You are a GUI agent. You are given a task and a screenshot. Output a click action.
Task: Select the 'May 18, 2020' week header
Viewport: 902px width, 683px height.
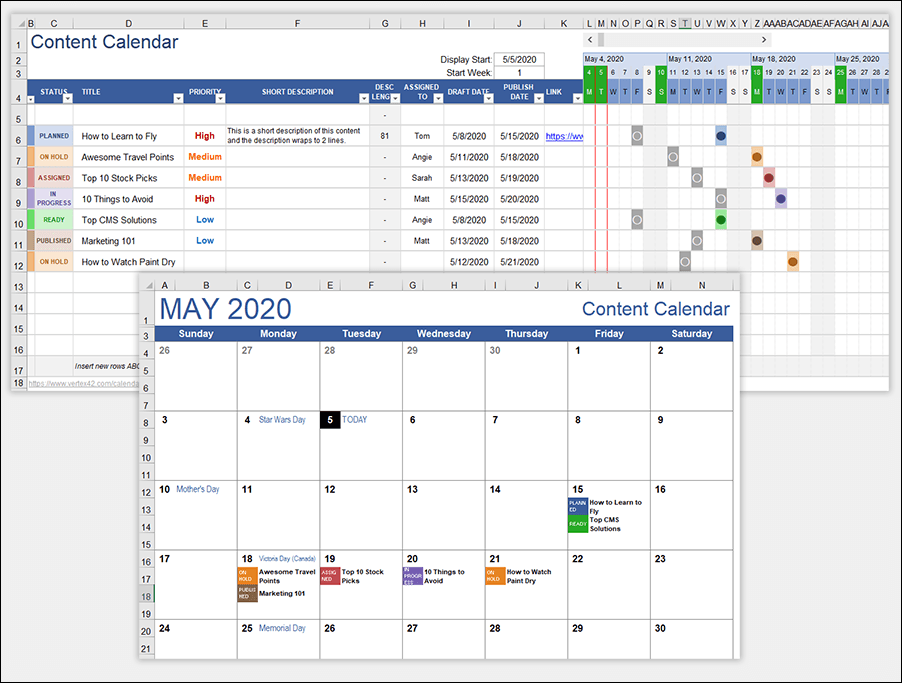point(793,59)
